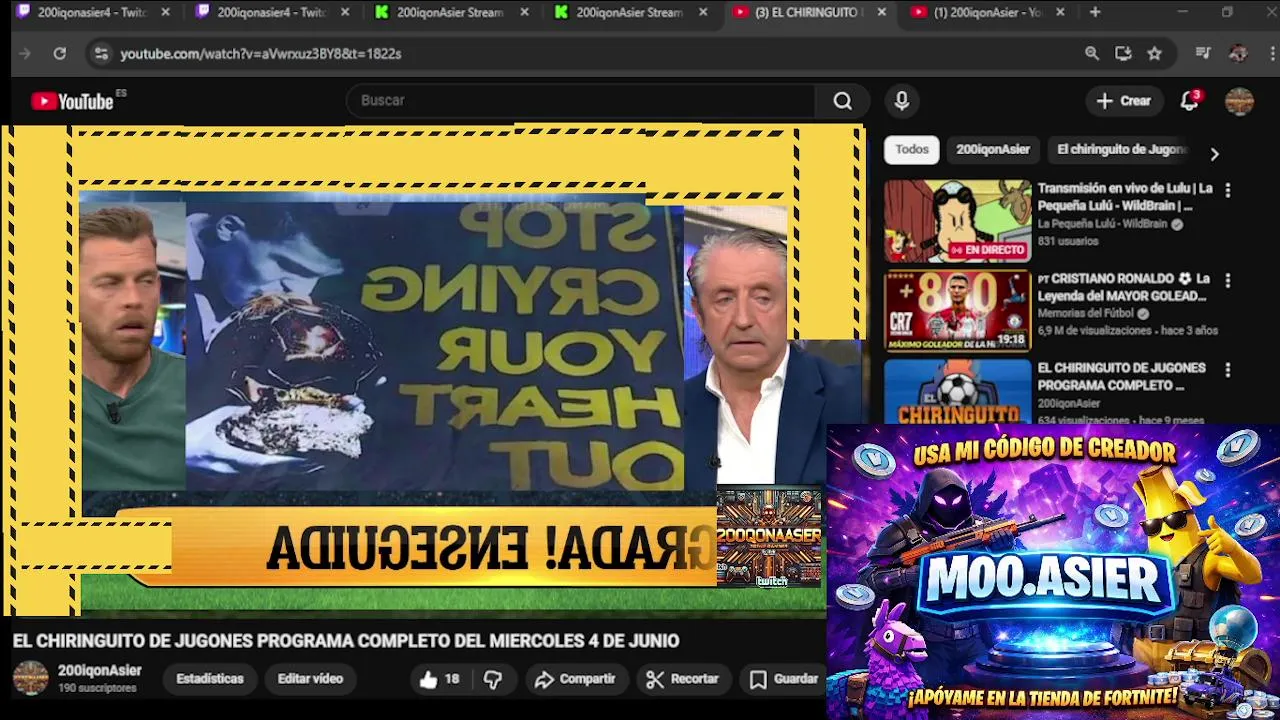Close the first 200iqonAsier Stream tab
Viewport: 1280px width, 720px height.
tap(524, 12)
